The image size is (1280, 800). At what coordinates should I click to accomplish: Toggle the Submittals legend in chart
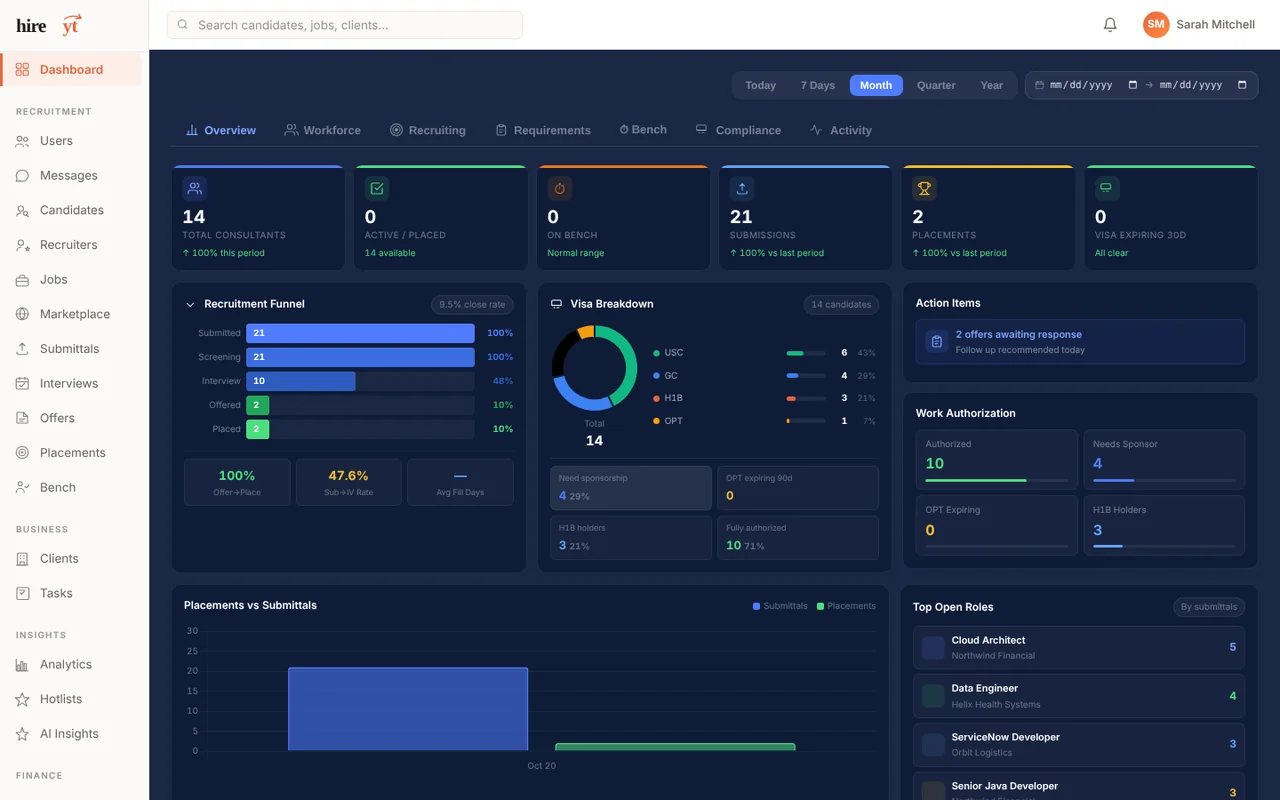[780, 606]
